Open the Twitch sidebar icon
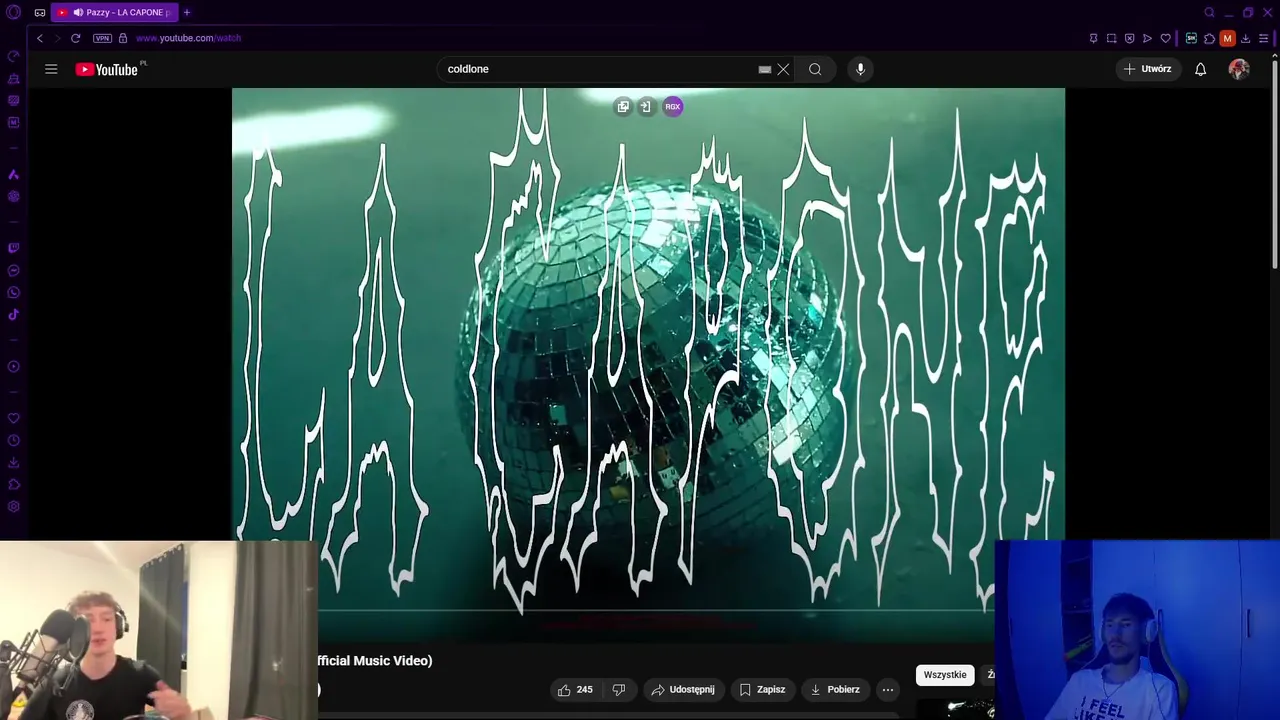 (13, 248)
